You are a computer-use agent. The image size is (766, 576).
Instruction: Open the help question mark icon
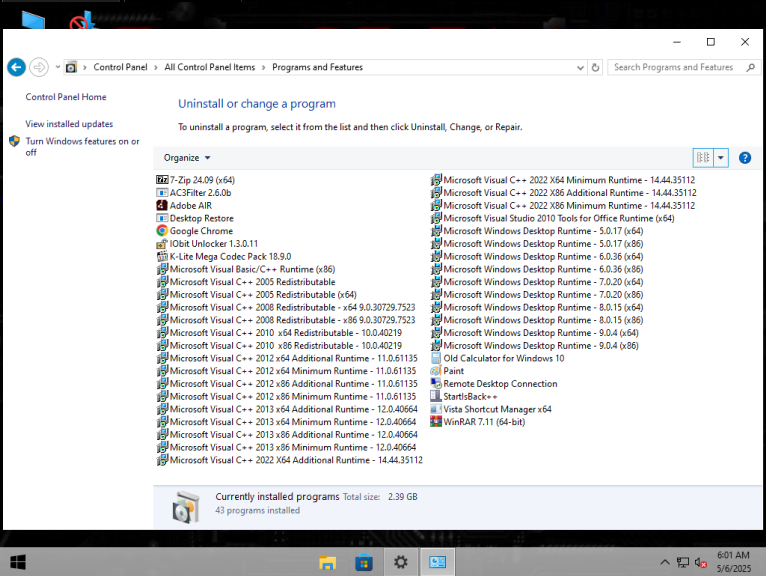745,158
